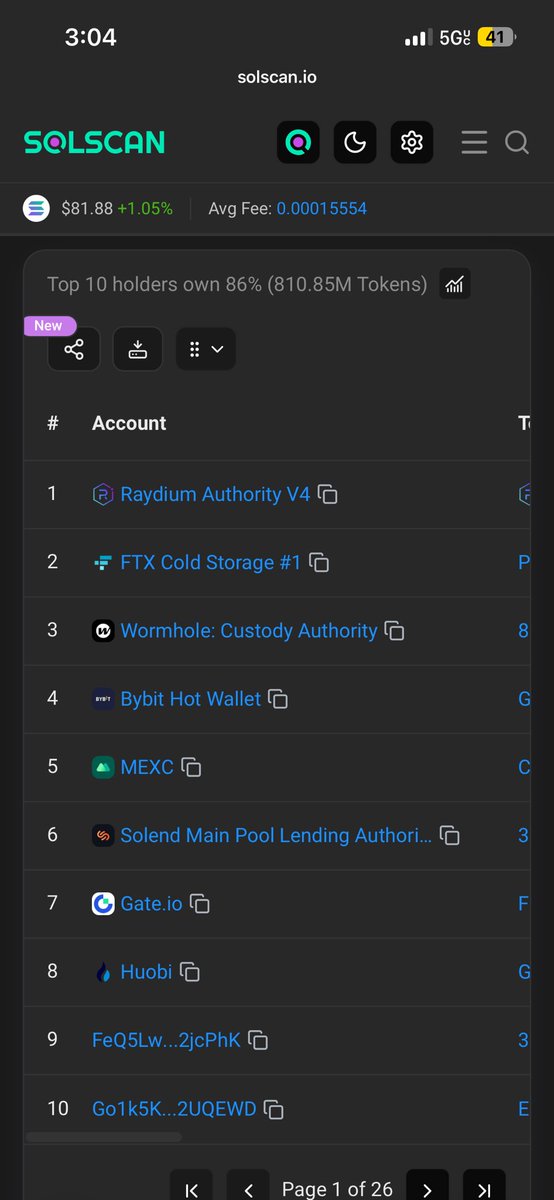554x1200 pixels.
Task: Tap Bybit logo icon in row 4
Action: coord(103,699)
